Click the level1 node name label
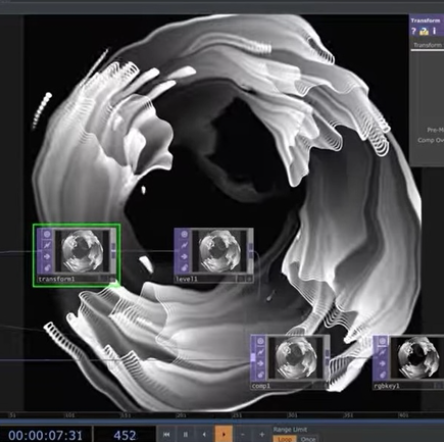 click(186, 279)
